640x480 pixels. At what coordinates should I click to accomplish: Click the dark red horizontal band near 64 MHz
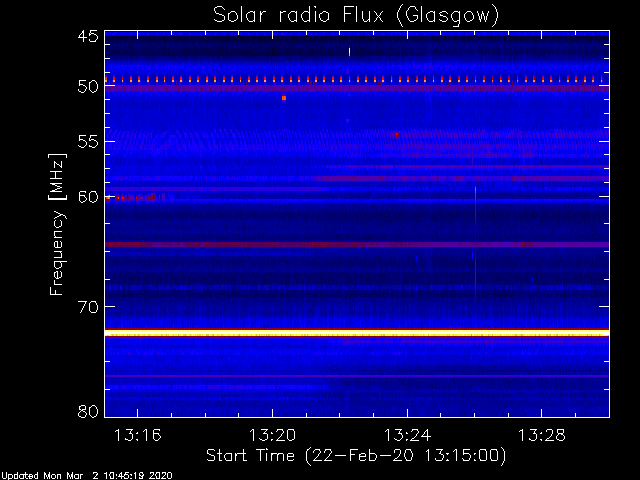coord(357,244)
